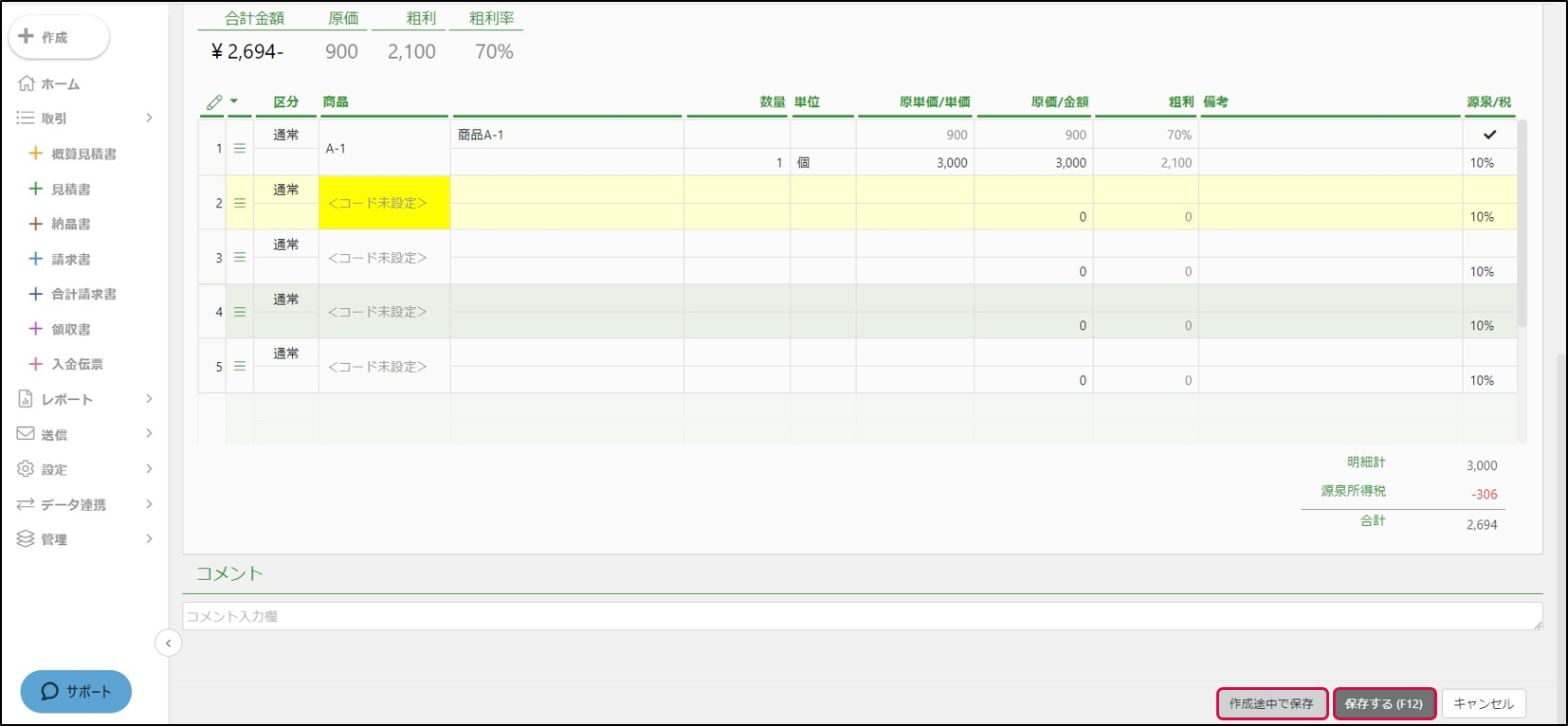Click the list icon beside 取引
Image resolution: width=1568 pixels, height=726 pixels.
point(26,118)
